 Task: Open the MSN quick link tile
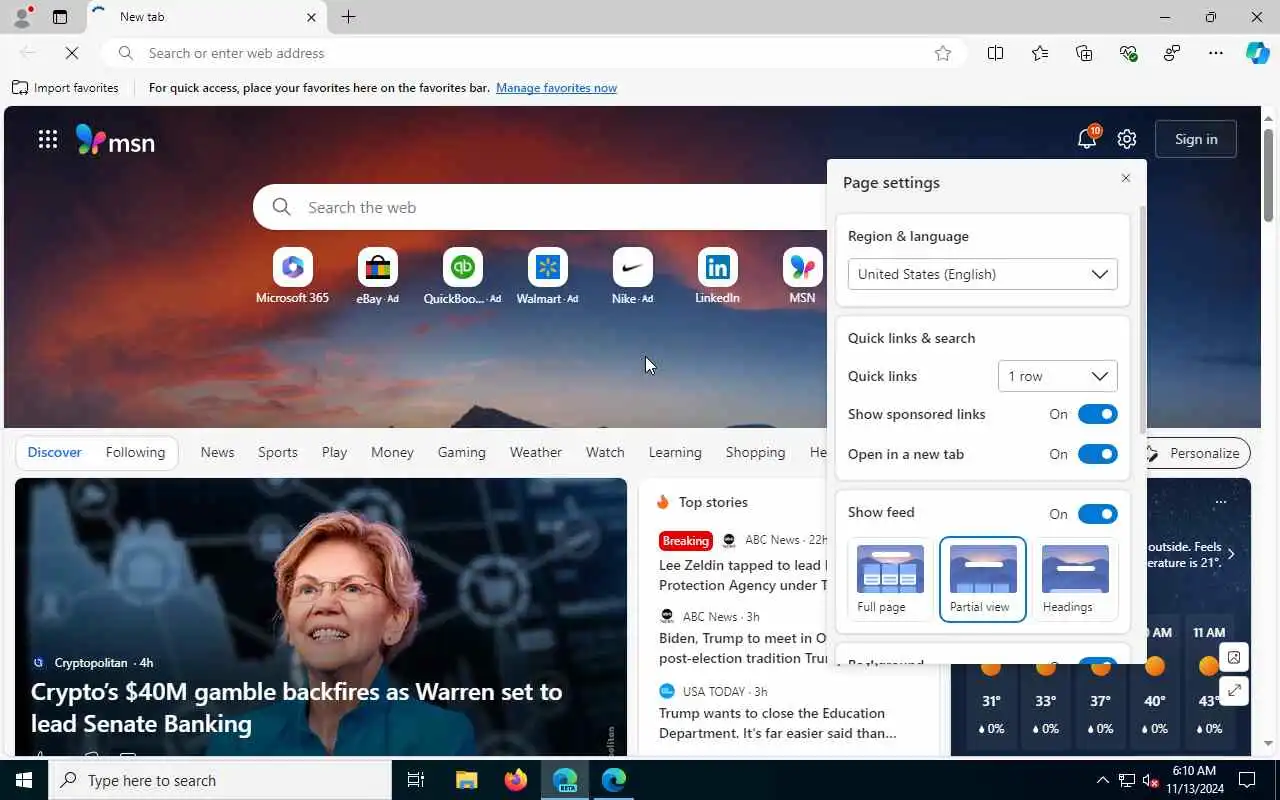[x=802, y=276]
